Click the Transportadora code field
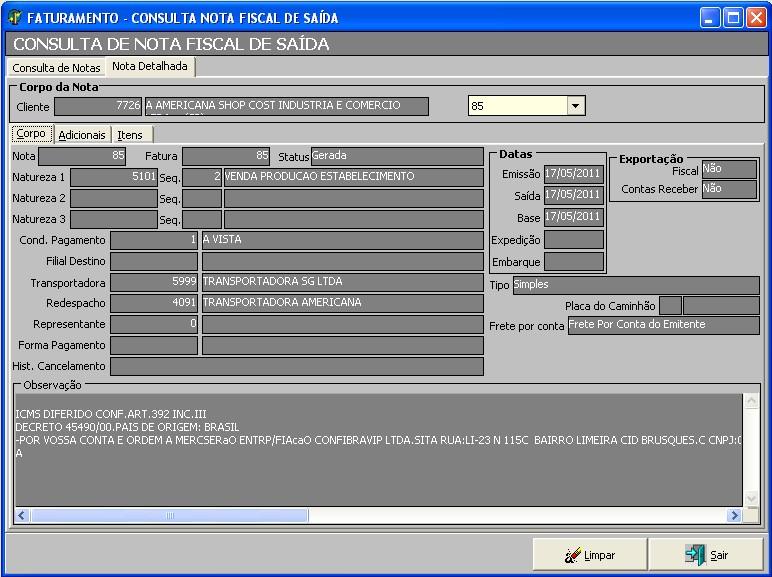Viewport: 772px width, 577px height. 154,282
